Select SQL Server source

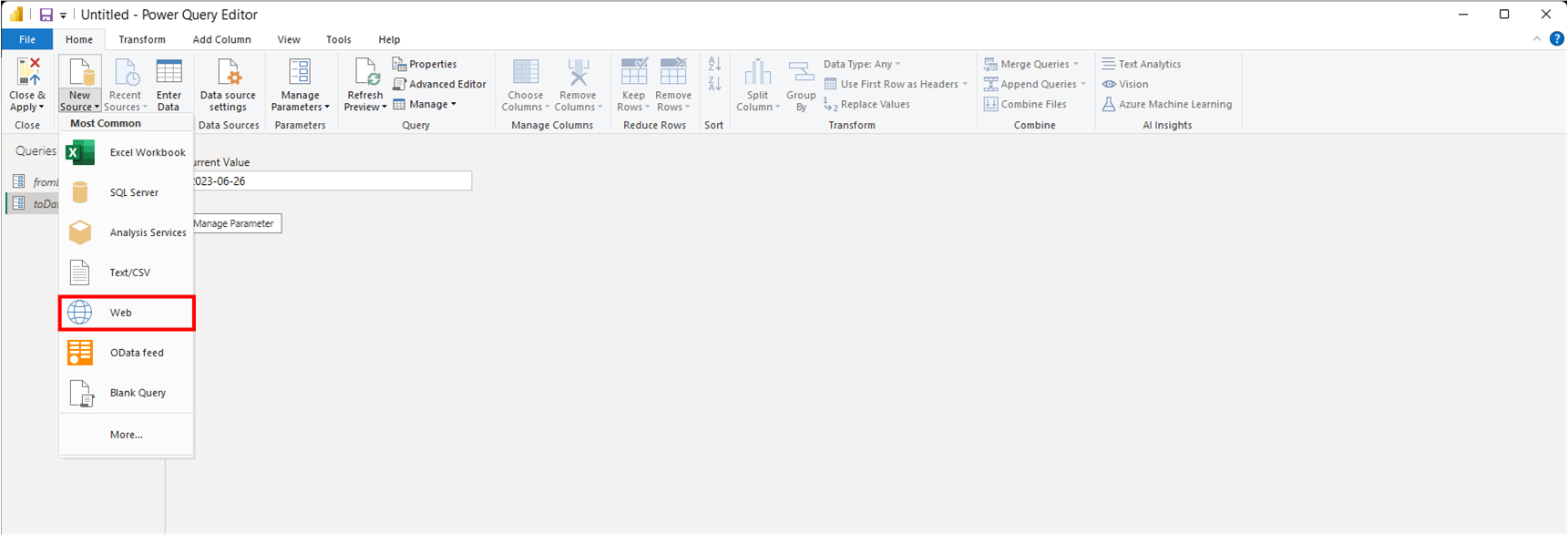pyautogui.click(x=127, y=192)
